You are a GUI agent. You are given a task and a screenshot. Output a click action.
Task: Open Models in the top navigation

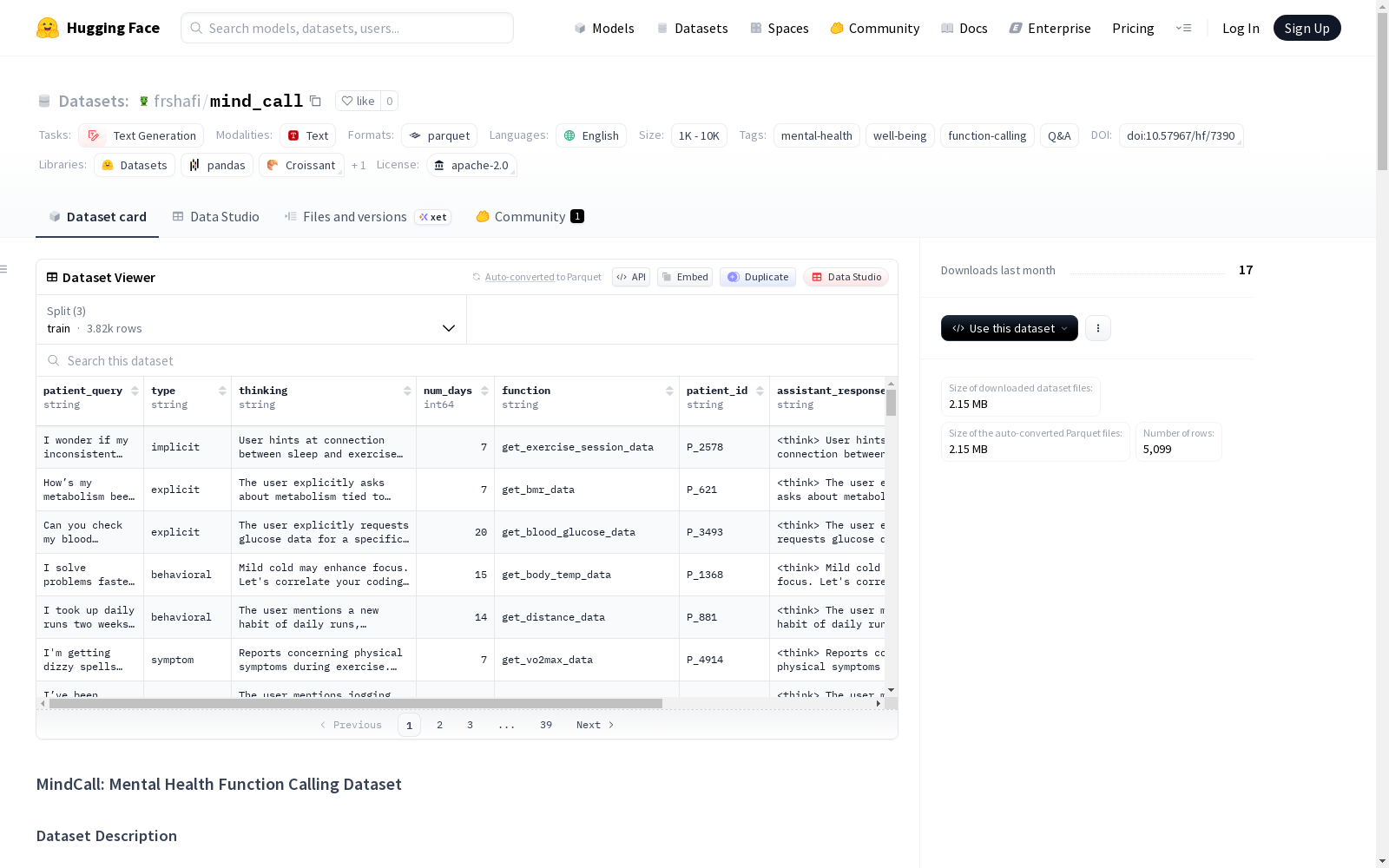pyautogui.click(x=604, y=28)
